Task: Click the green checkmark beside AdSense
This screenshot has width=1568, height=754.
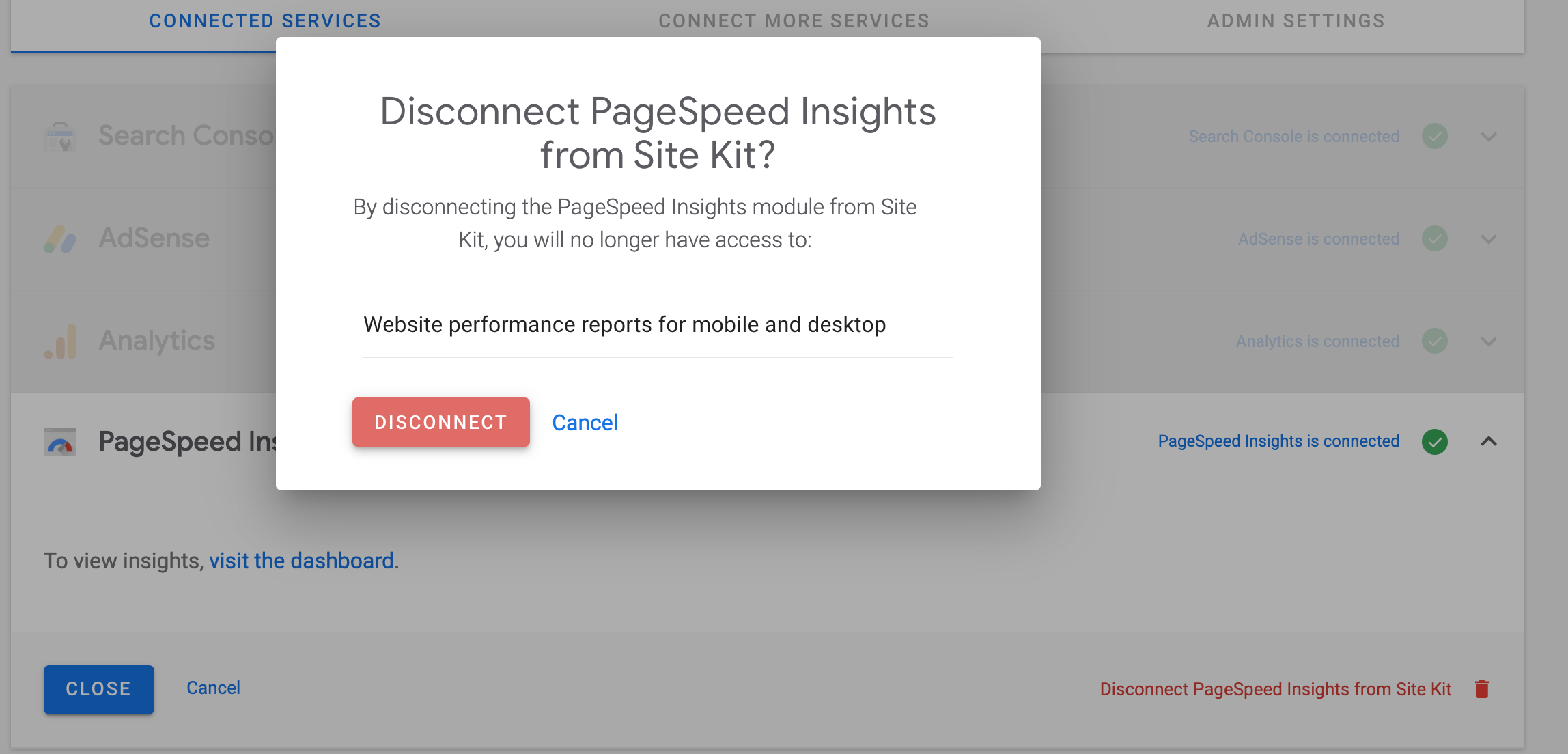Action: point(1436,238)
